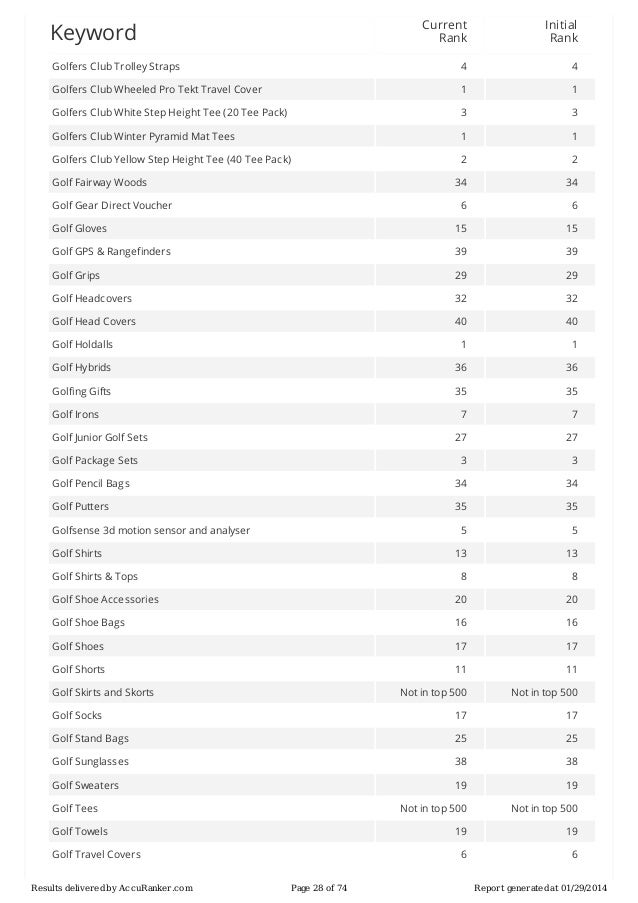The width and height of the screenshot is (638, 903).
Task: Click the Golf Head Covers keyword
Action: point(94,321)
